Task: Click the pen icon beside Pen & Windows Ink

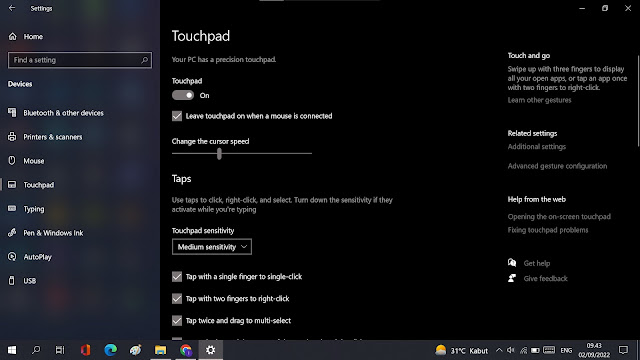Action: coord(12,233)
